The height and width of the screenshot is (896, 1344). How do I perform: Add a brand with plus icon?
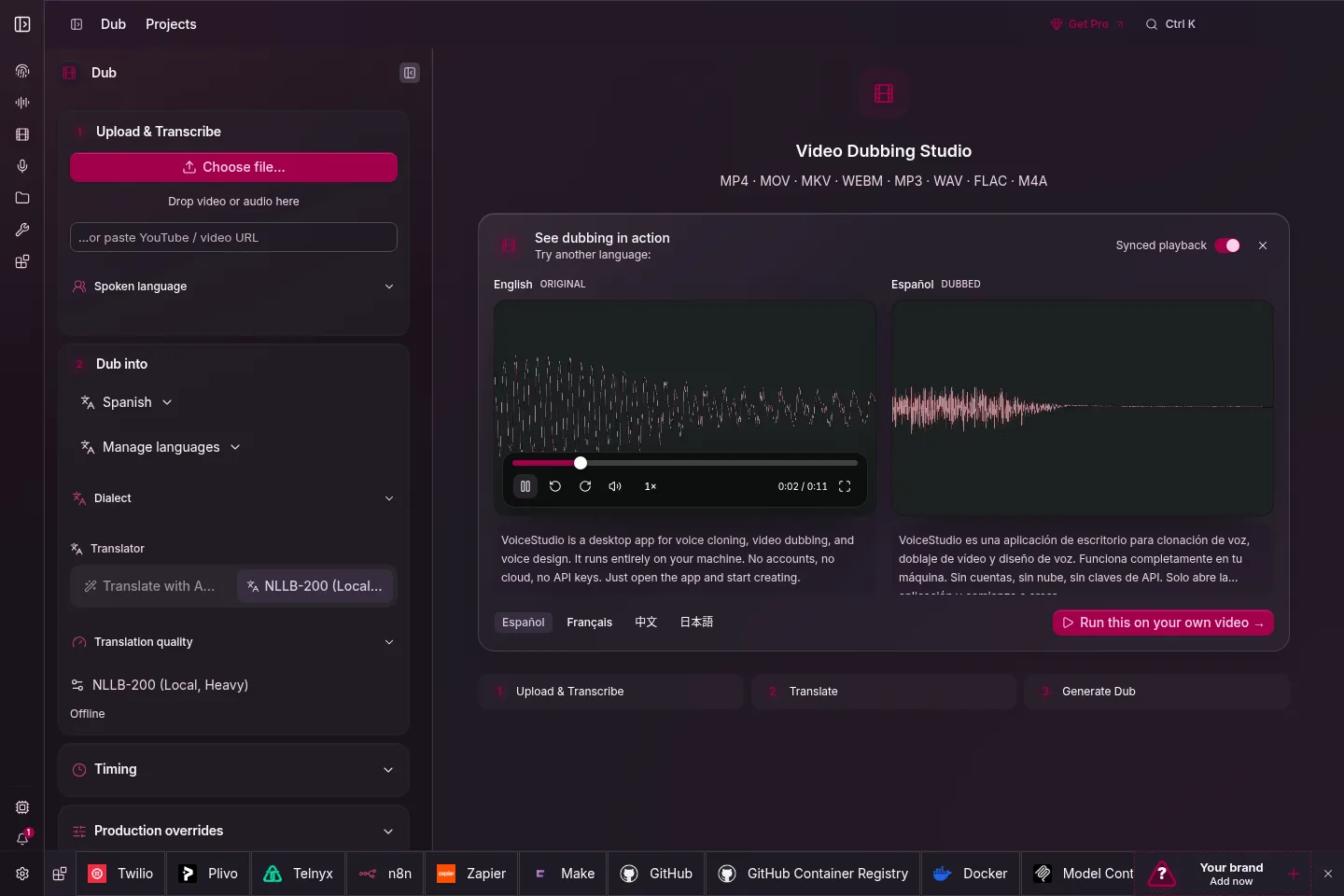[1294, 874]
